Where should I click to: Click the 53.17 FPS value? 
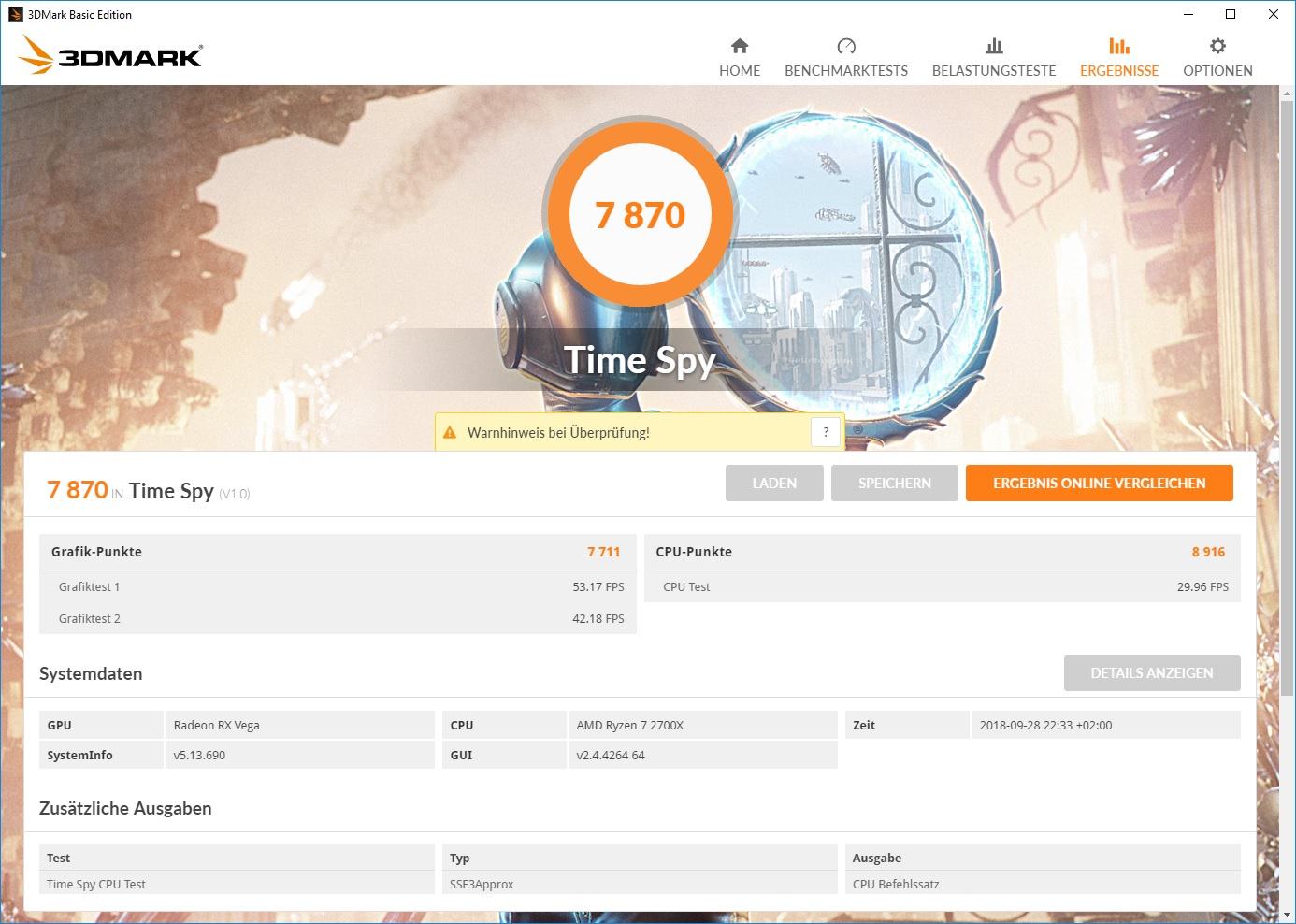pos(598,587)
